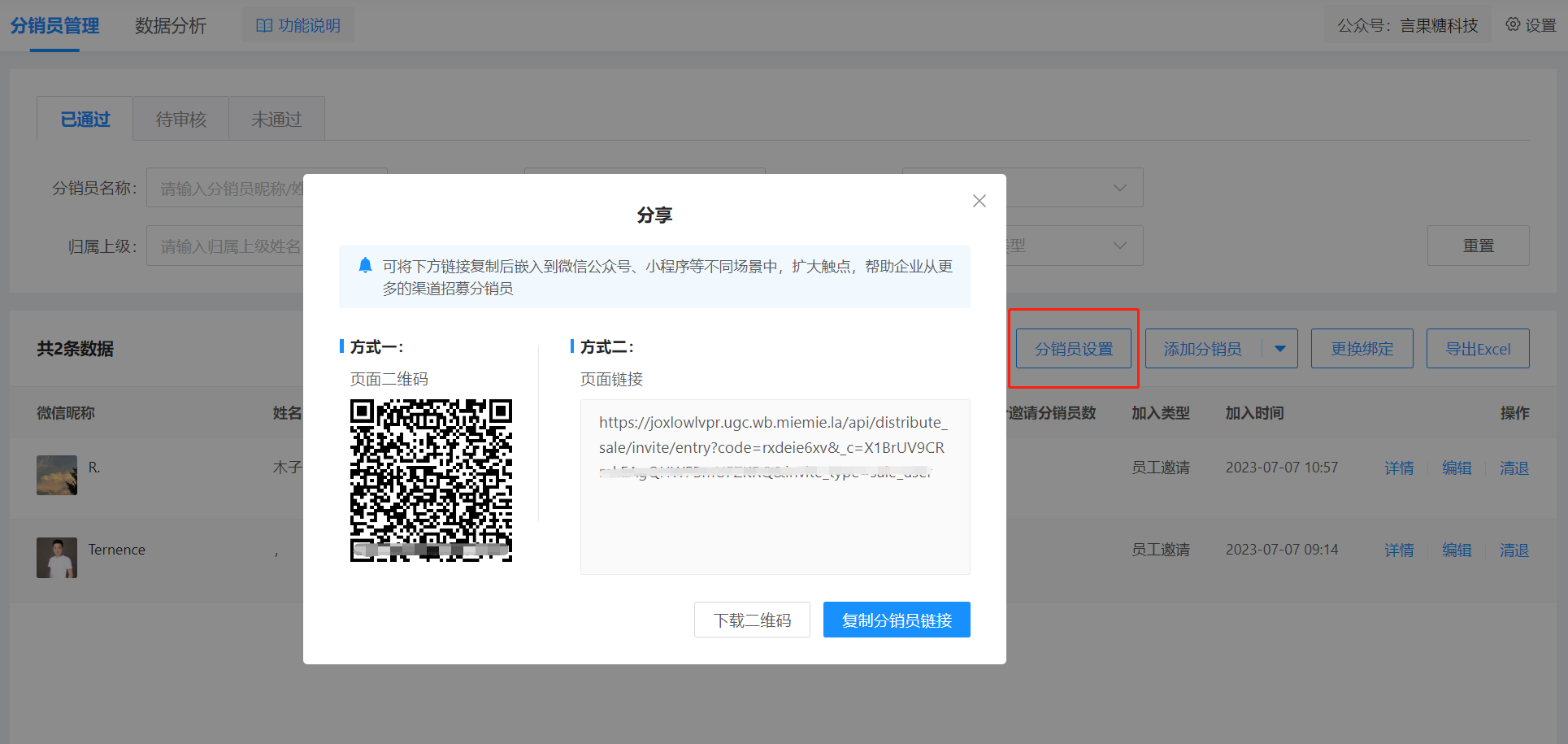This screenshot has width=1568, height=744.
Task: Open the 已通过 tab
Action: [85, 119]
